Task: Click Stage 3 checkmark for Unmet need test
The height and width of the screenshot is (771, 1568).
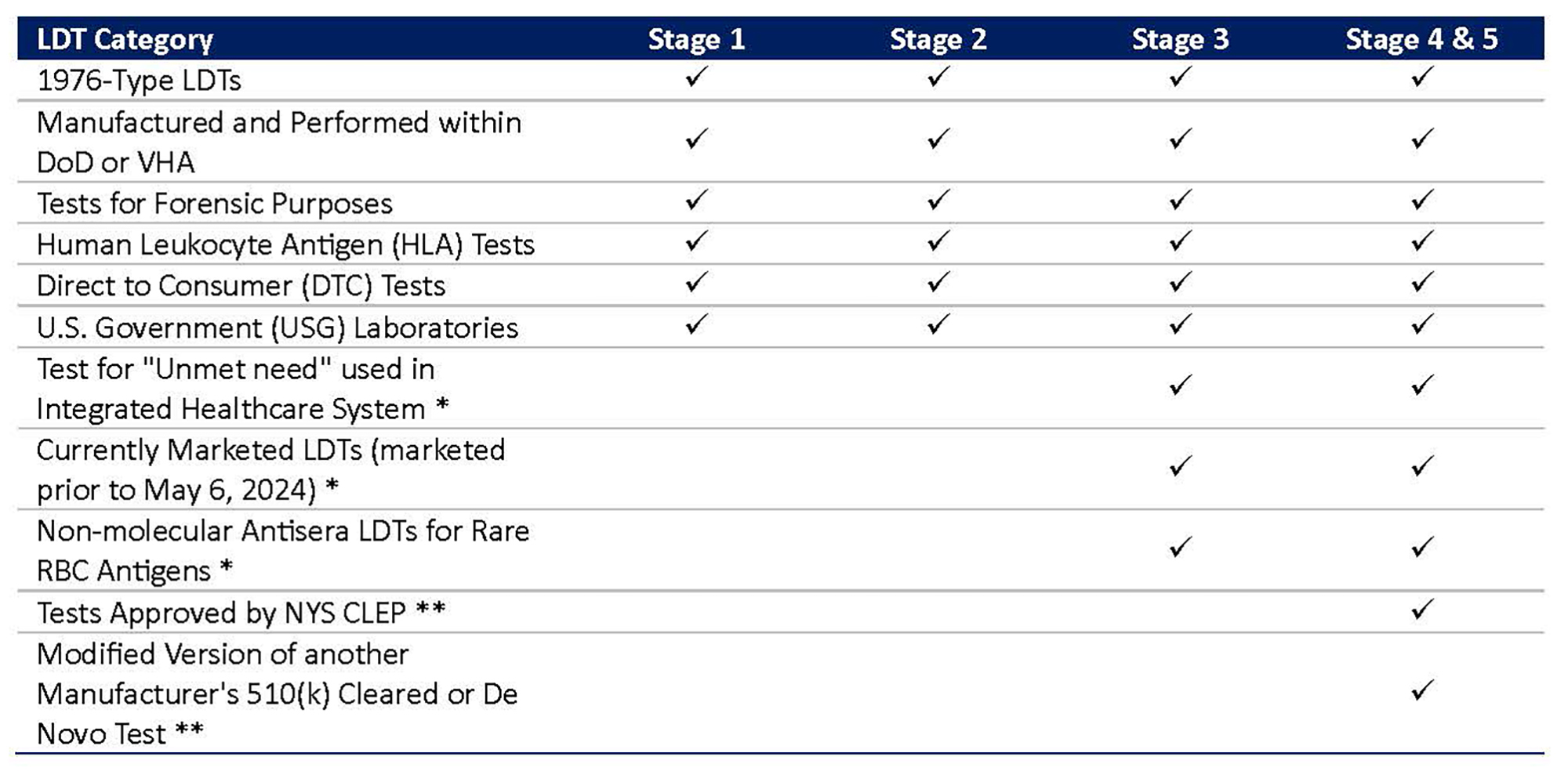Action: click(x=1180, y=385)
